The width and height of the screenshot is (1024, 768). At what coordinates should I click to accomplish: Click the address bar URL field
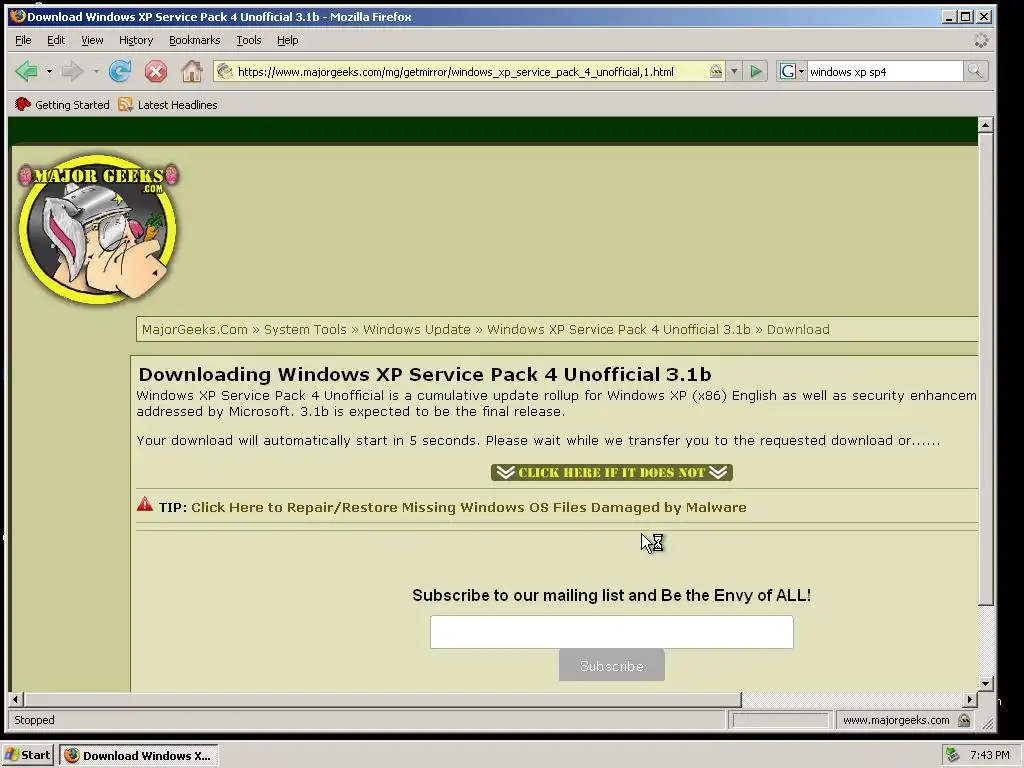pyautogui.click(x=470, y=72)
